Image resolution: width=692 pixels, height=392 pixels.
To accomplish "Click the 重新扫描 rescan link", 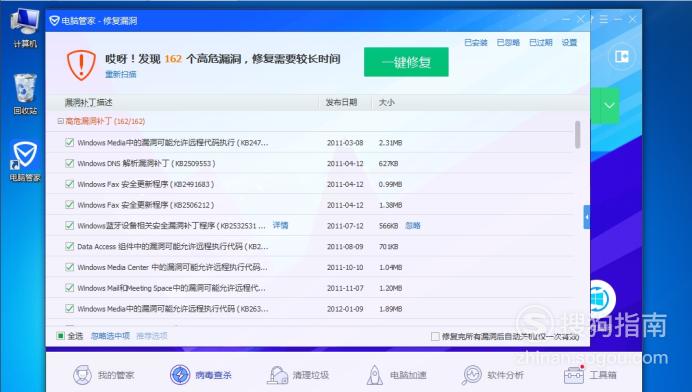I will (x=120, y=74).
